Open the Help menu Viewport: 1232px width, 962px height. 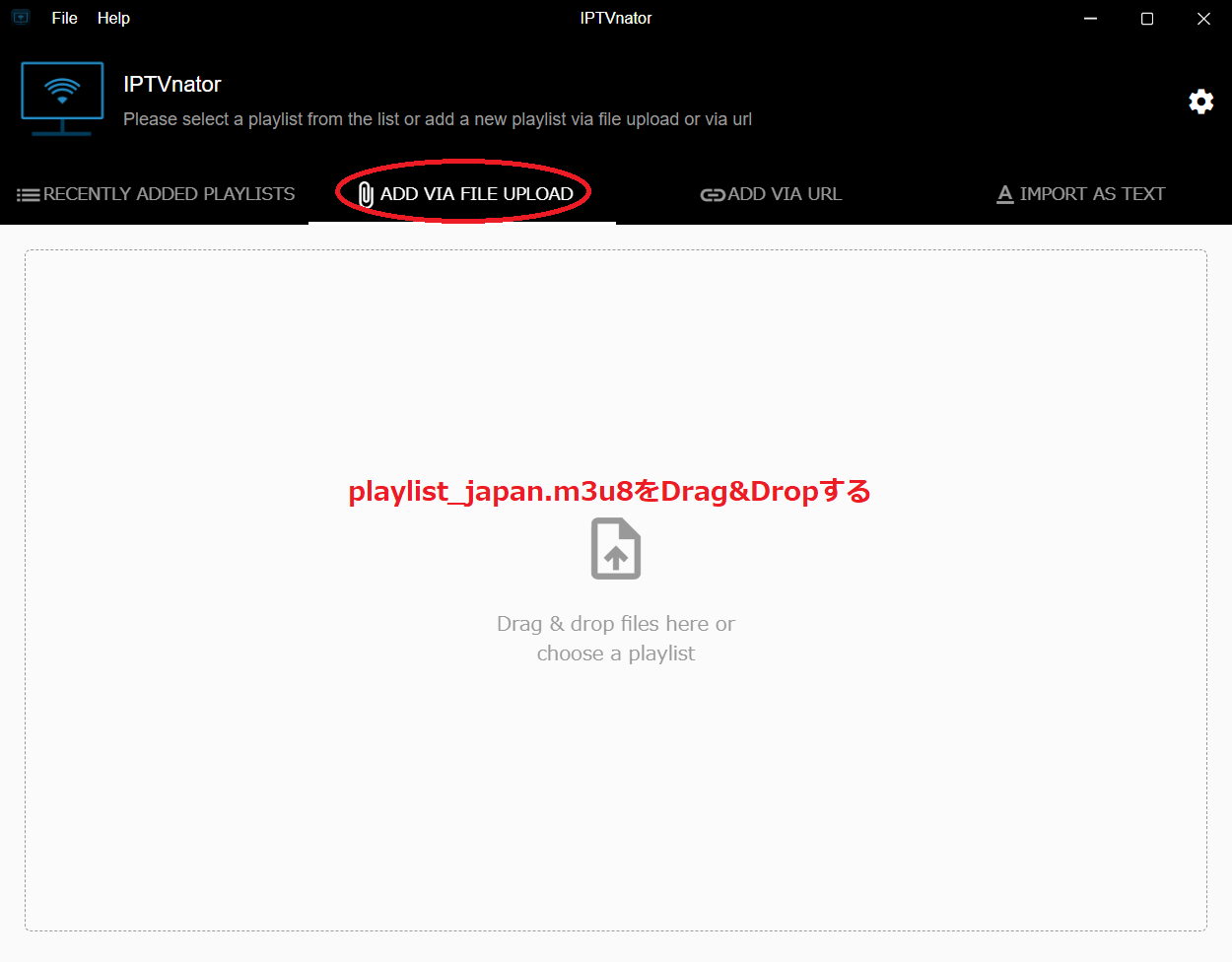pos(113,18)
